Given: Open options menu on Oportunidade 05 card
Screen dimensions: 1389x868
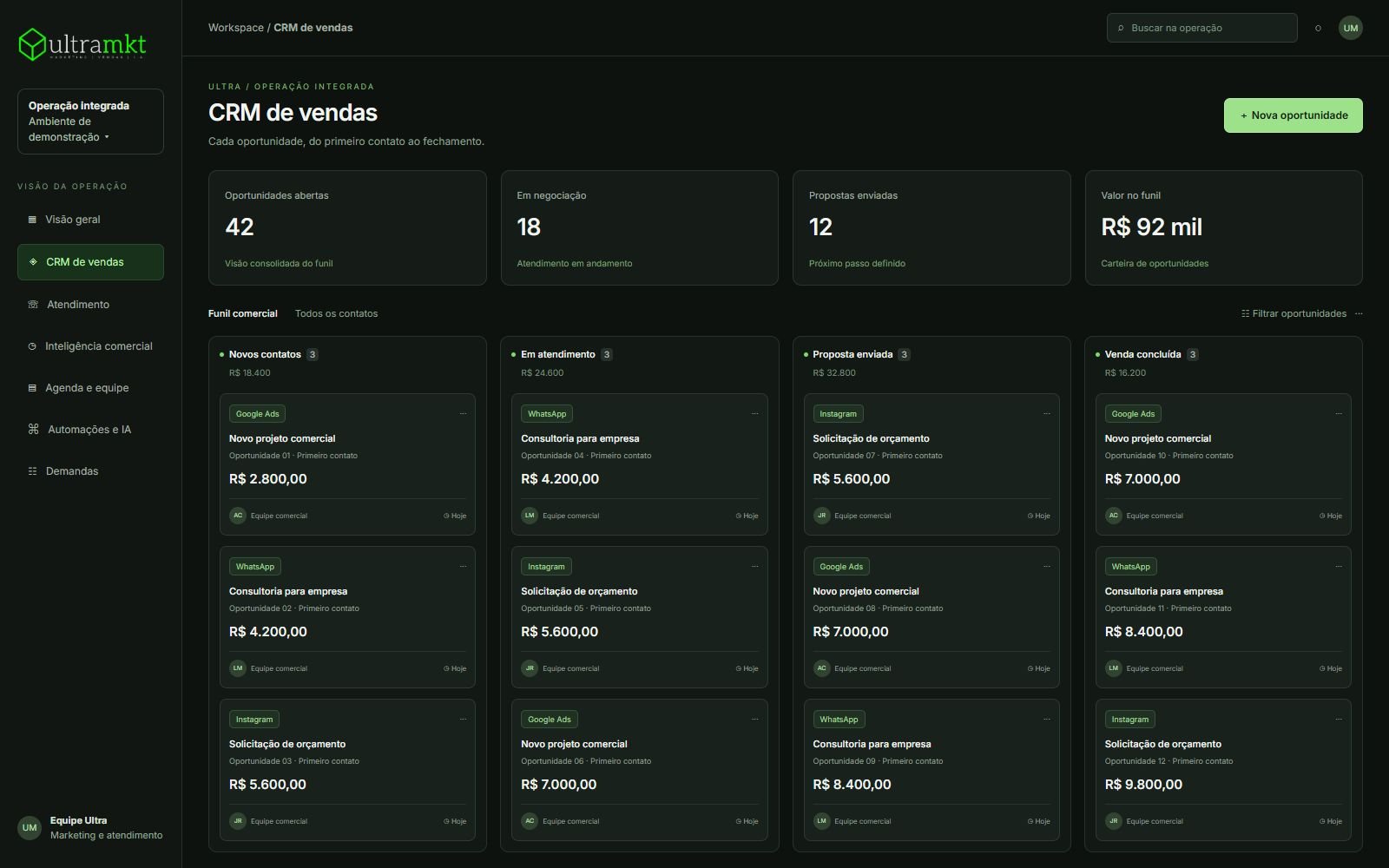Looking at the screenshot, I should point(754,567).
